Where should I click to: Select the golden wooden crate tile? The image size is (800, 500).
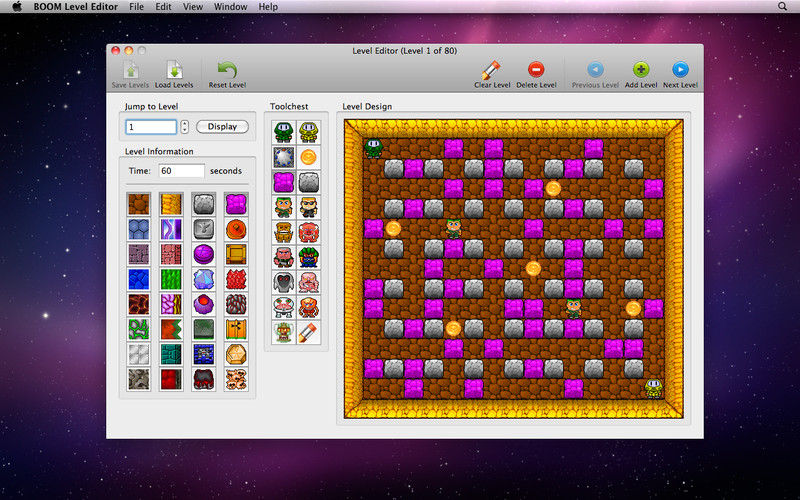coord(236,254)
